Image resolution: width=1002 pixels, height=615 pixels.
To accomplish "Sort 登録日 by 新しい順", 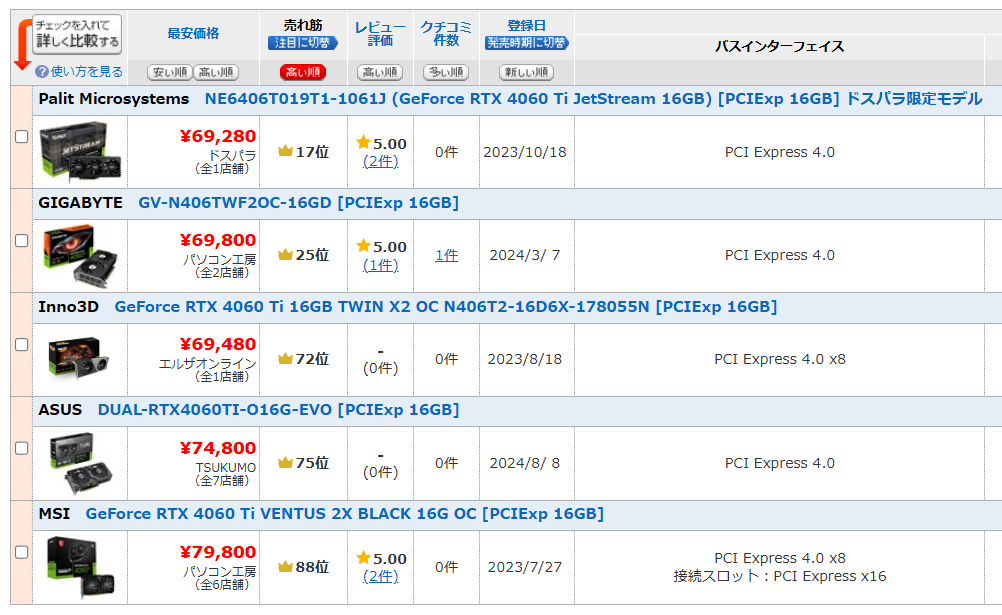I will [x=527, y=72].
